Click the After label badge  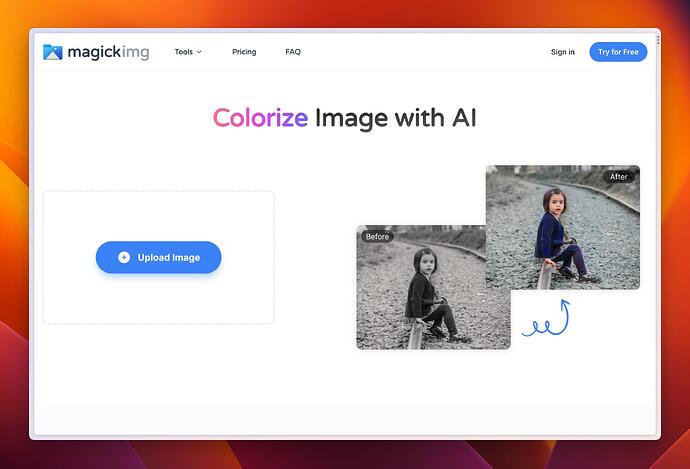click(x=618, y=177)
